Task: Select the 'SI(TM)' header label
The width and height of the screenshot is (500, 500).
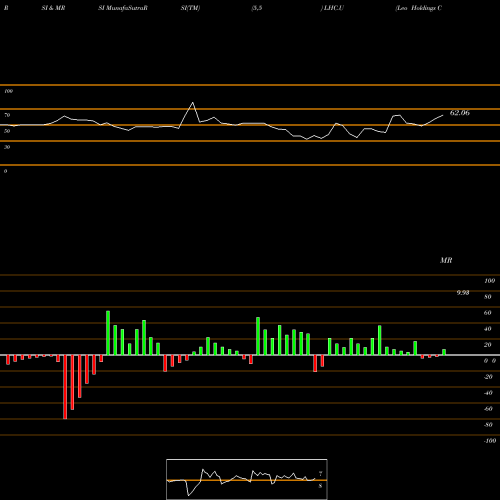Action: tap(190, 8)
